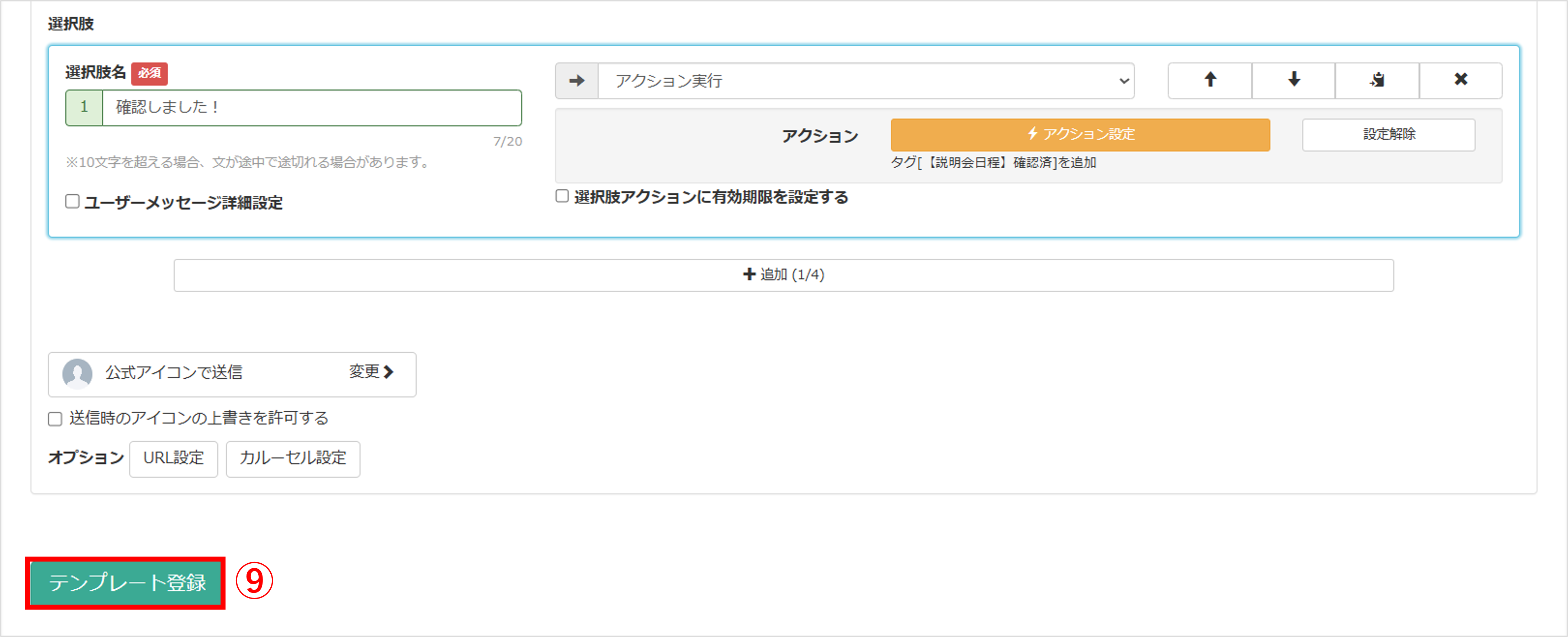Click the orange アクション設定 button
The width and height of the screenshot is (1568, 637).
tap(1080, 135)
